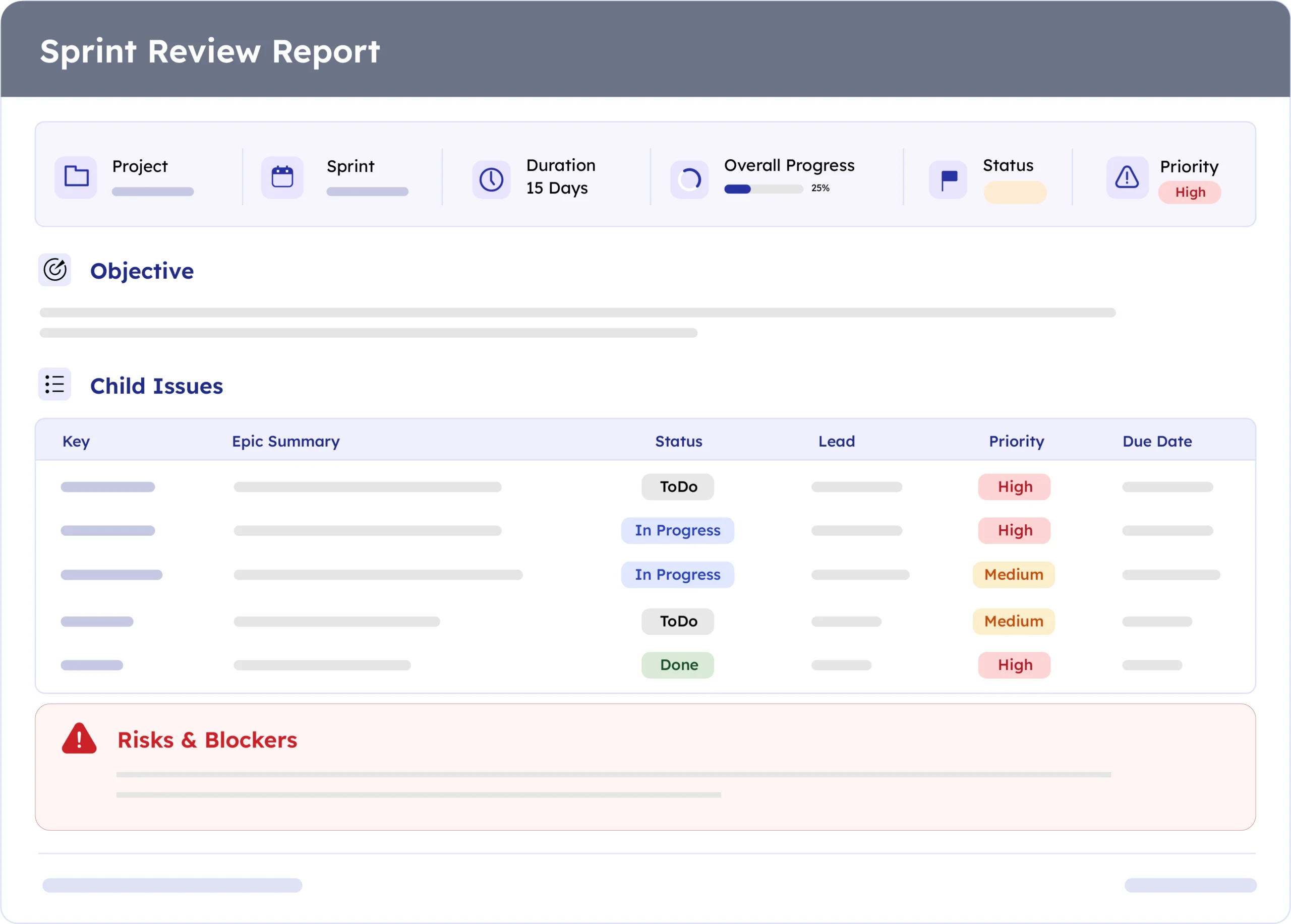Click the Priority label in the summary card

[1189, 166]
